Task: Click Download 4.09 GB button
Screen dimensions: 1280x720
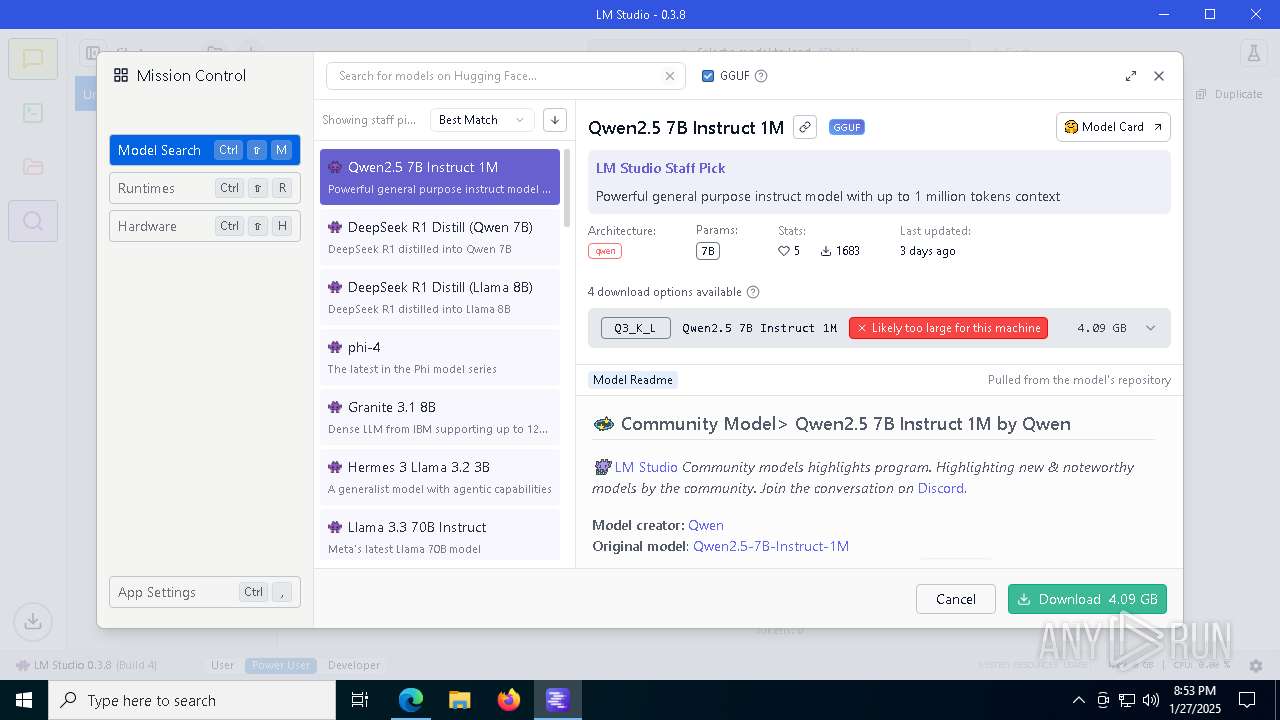Action: point(1087,599)
